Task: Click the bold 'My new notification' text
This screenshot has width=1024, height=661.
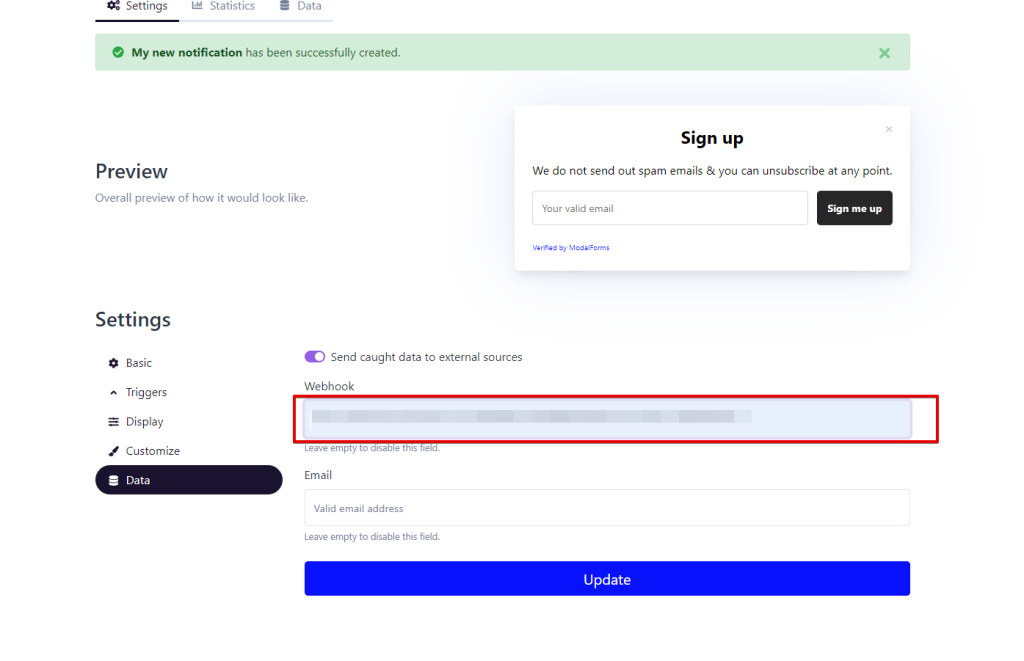Action: click(x=187, y=52)
